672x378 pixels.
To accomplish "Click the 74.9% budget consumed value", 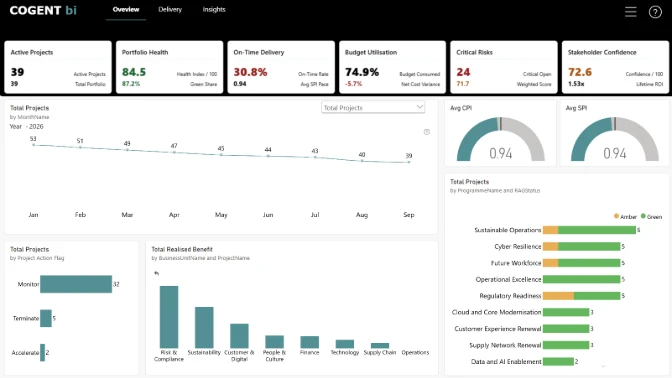I will 362,72.
